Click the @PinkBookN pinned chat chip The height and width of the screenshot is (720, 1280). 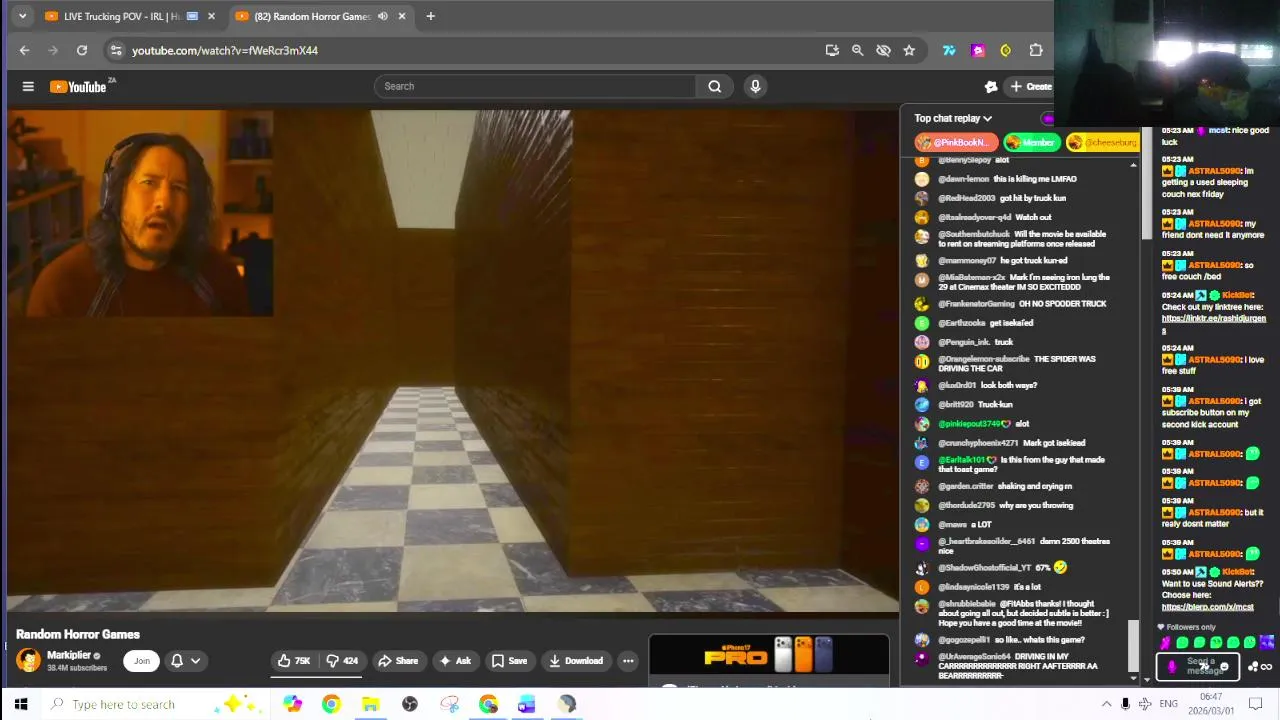tap(956, 142)
